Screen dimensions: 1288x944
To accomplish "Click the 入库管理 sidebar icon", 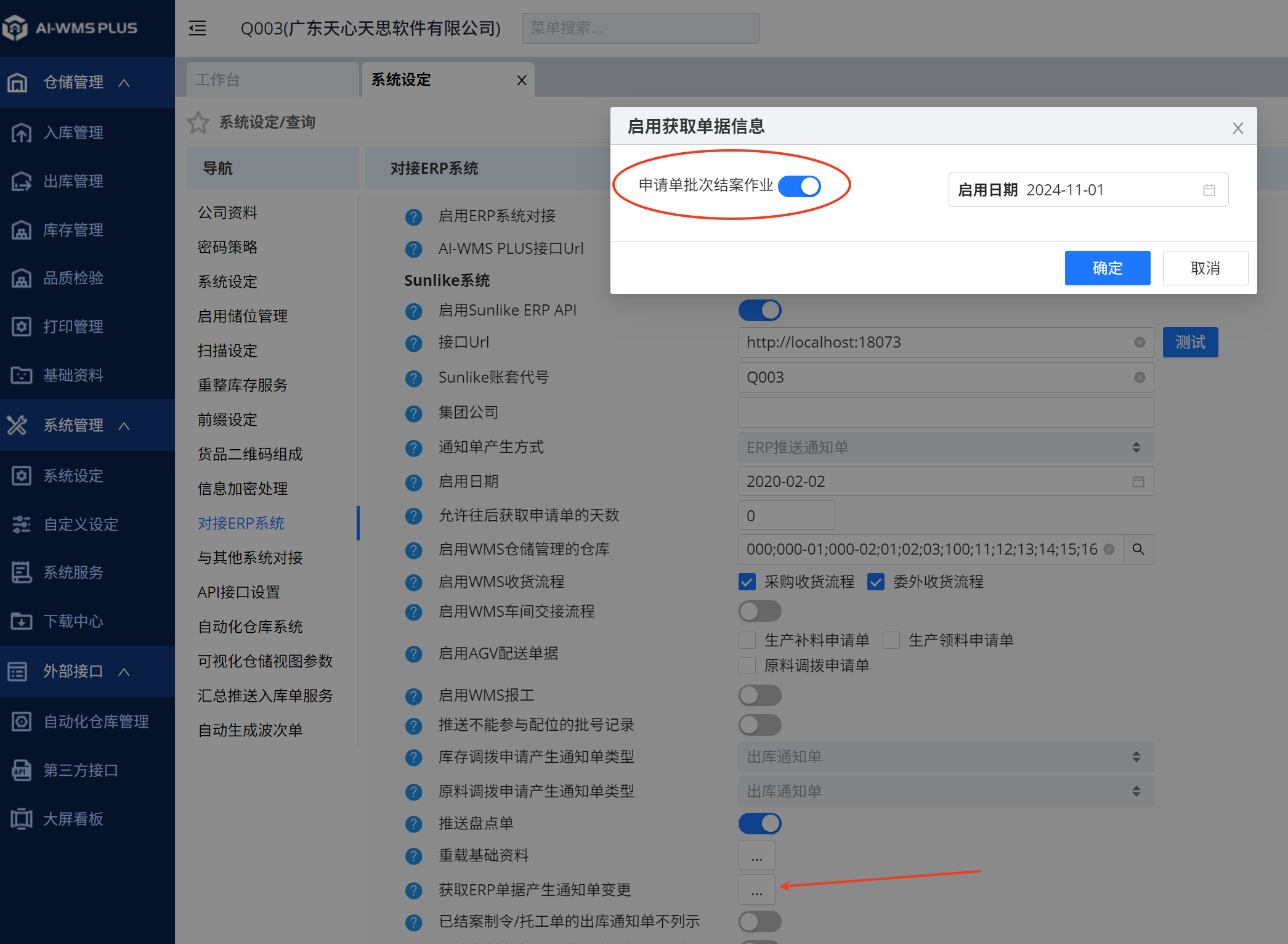I will [22, 132].
